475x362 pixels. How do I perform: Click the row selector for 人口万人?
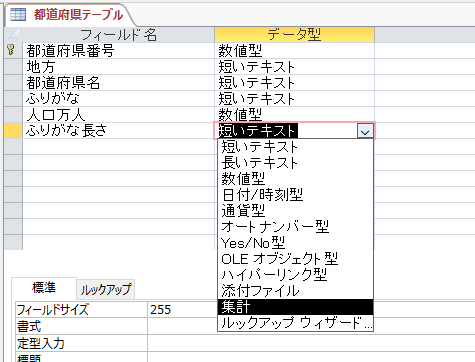[13, 114]
